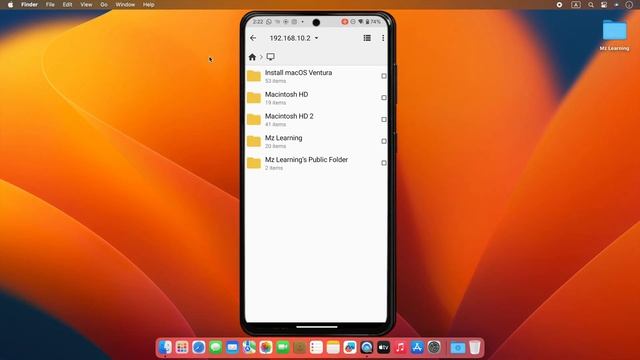Switch to list view layout icon
The image size is (640, 360).
coord(367,38)
